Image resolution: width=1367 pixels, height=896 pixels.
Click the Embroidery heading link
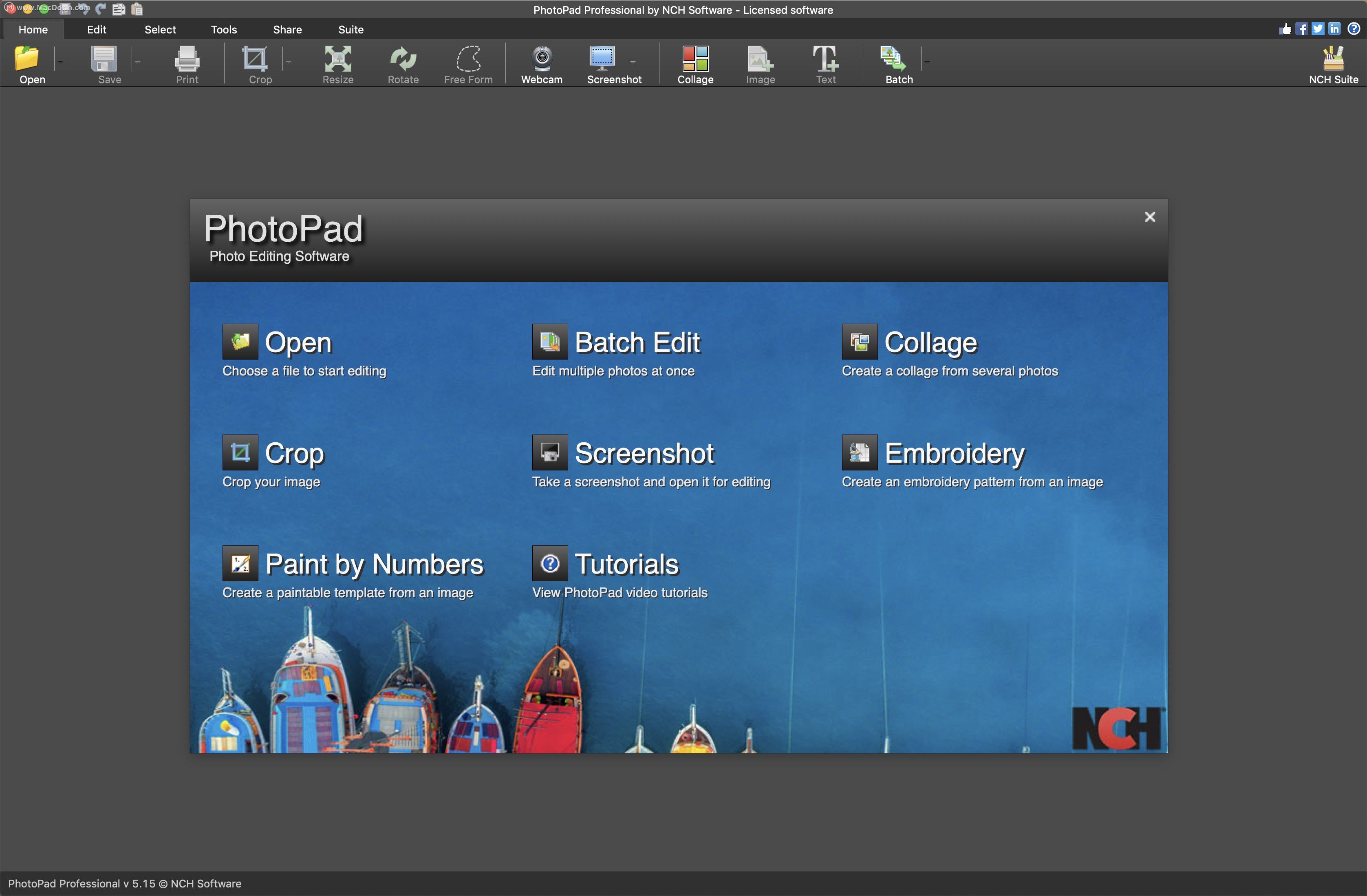tap(955, 454)
